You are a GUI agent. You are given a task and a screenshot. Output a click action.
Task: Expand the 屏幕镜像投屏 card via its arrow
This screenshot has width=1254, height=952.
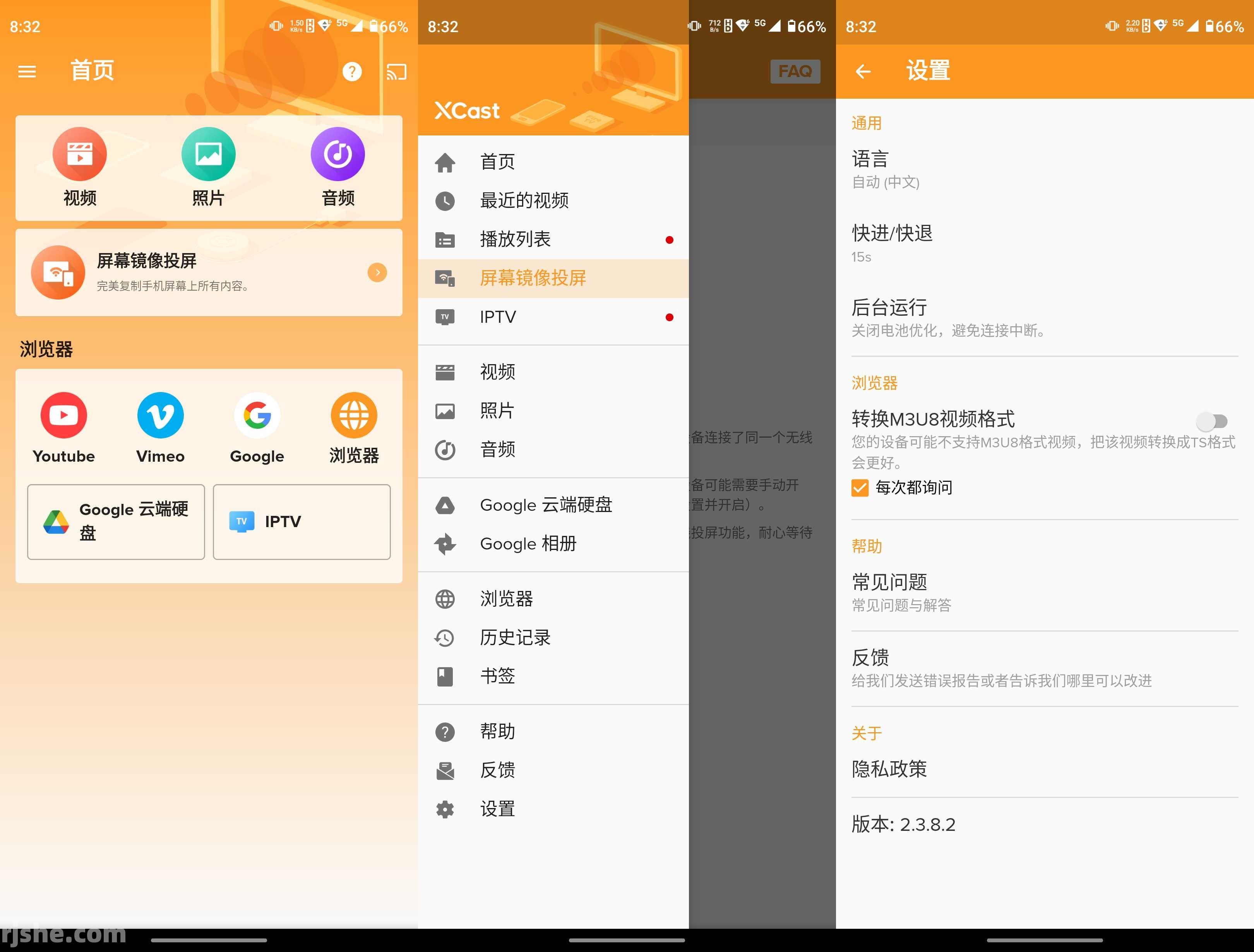[377, 272]
